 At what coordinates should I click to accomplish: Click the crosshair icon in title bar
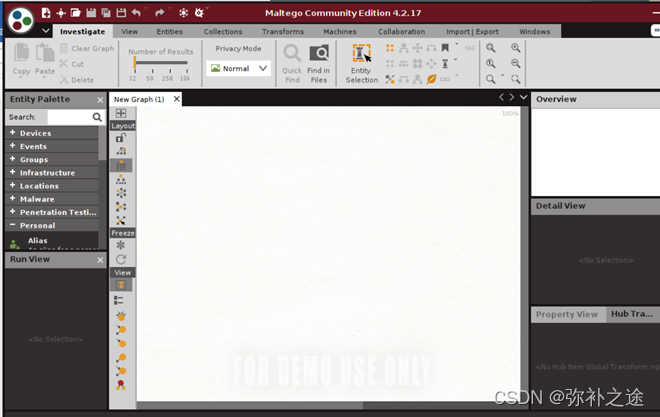(61, 13)
